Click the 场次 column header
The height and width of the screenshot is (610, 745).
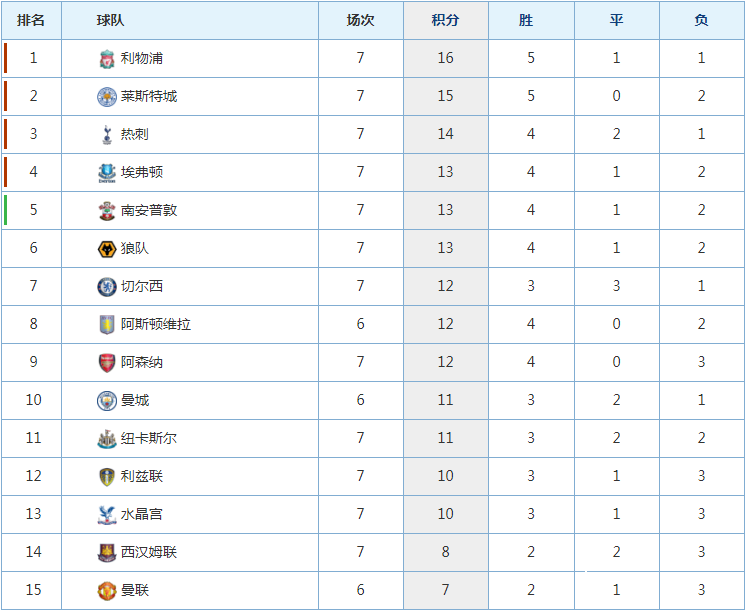click(x=361, y=20)
